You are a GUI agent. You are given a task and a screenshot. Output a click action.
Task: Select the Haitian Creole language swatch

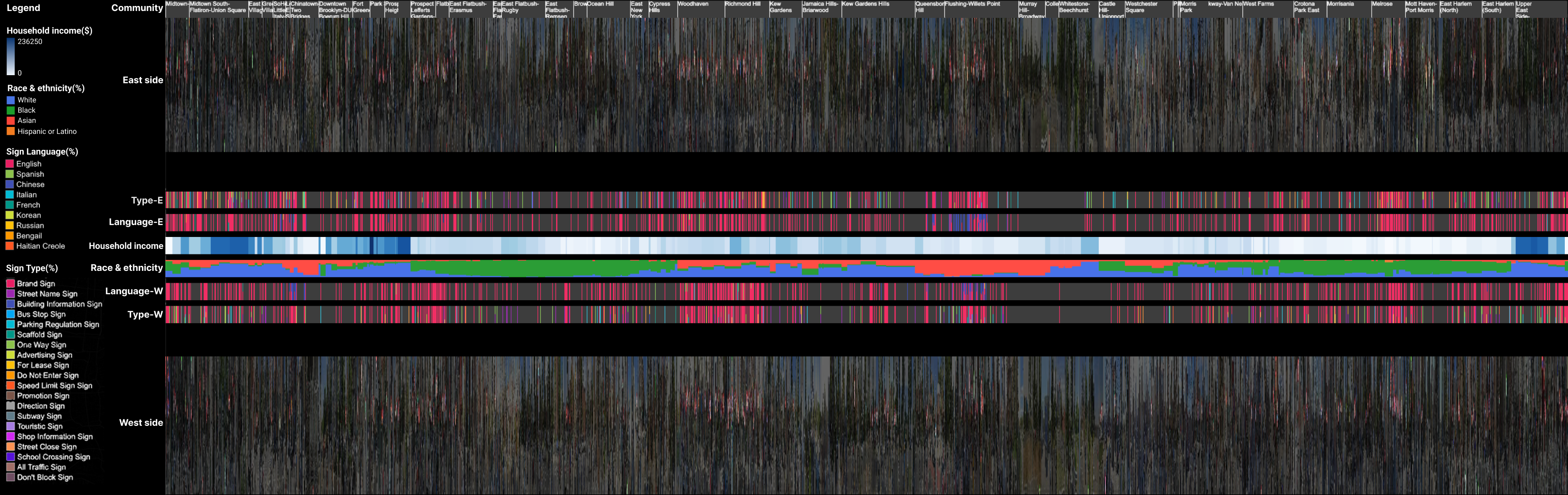tap(10, 246)
